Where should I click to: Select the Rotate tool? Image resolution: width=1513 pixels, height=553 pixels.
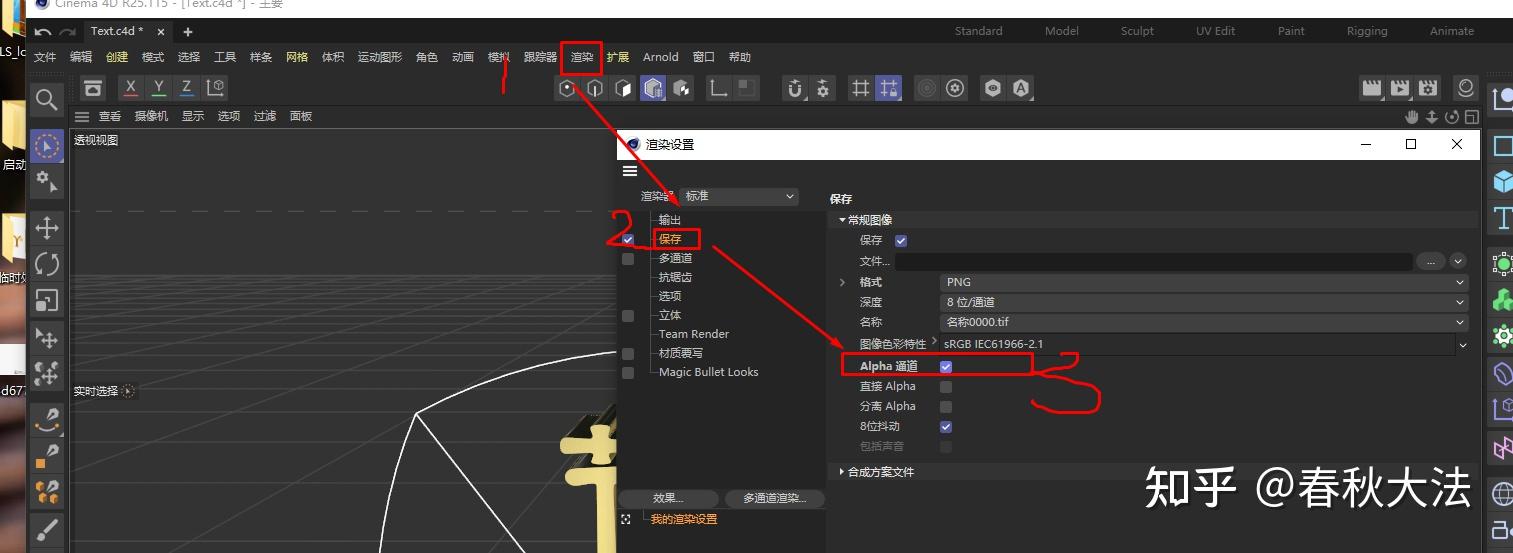tap(46, 264)
